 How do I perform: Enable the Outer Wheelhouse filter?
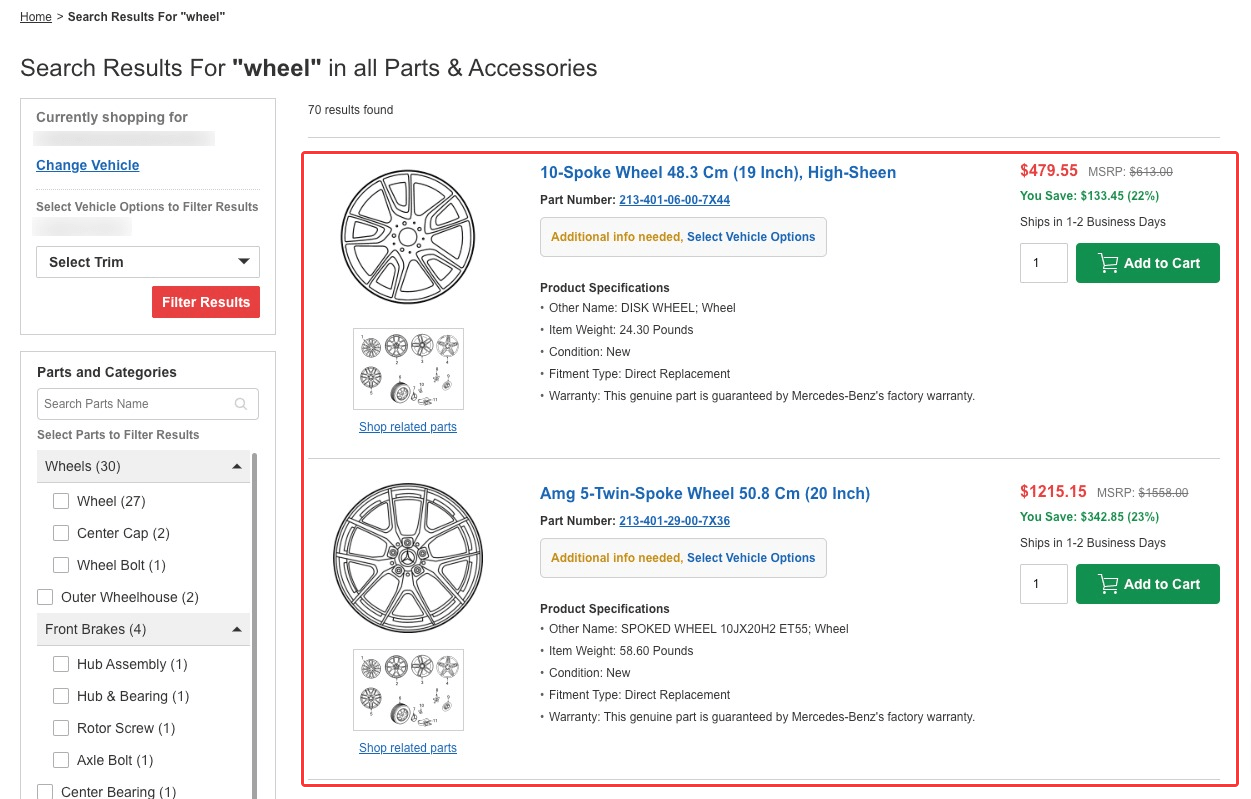pos(45,597)
